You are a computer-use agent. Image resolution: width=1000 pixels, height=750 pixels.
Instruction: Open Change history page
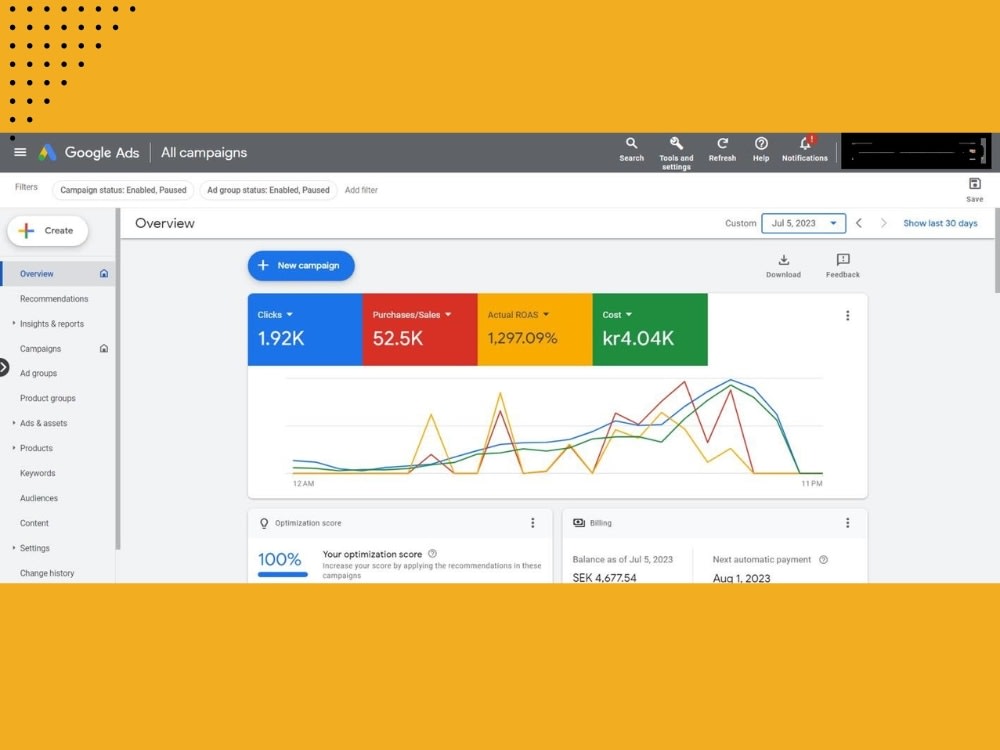tap(47, 573)
